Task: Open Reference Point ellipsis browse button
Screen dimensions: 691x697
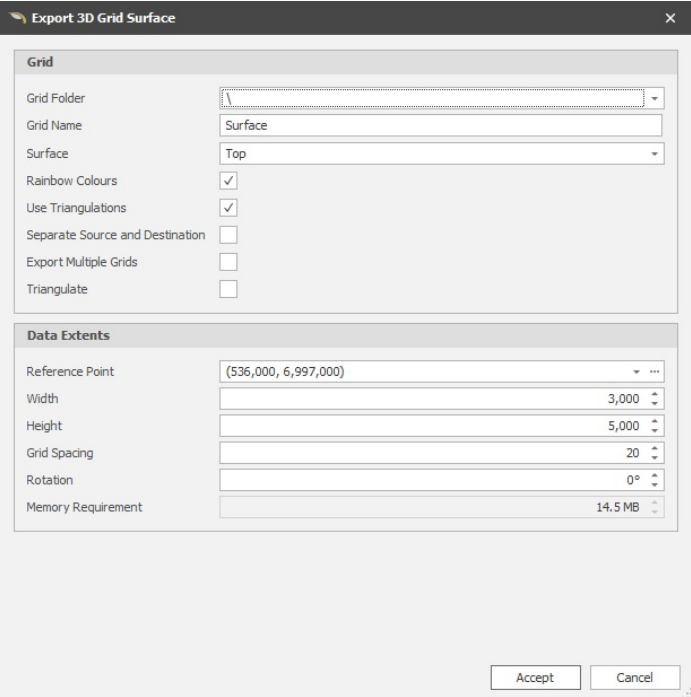Action: click(x=656, y=372)
